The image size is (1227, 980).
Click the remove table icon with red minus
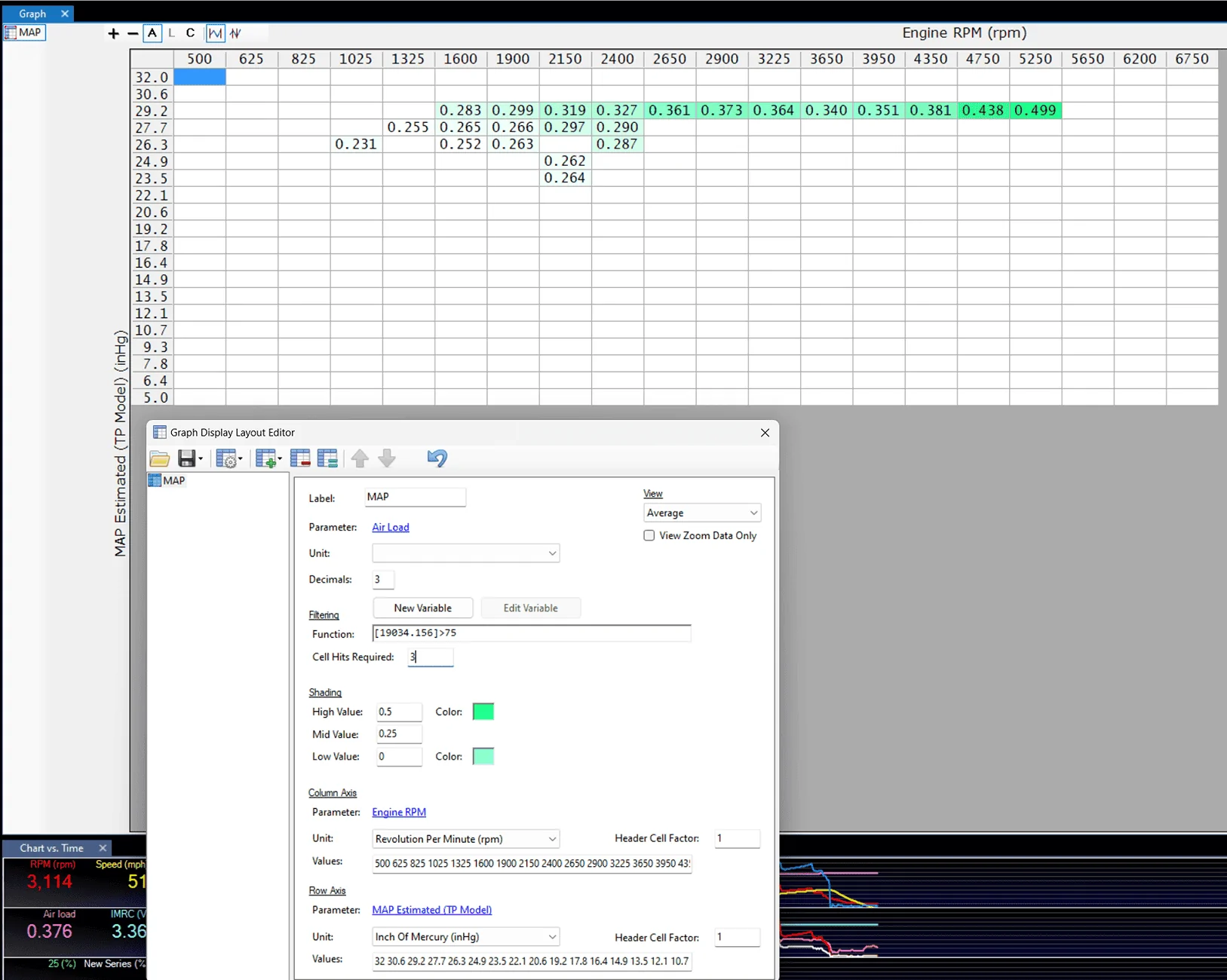[x=300, y=458]
